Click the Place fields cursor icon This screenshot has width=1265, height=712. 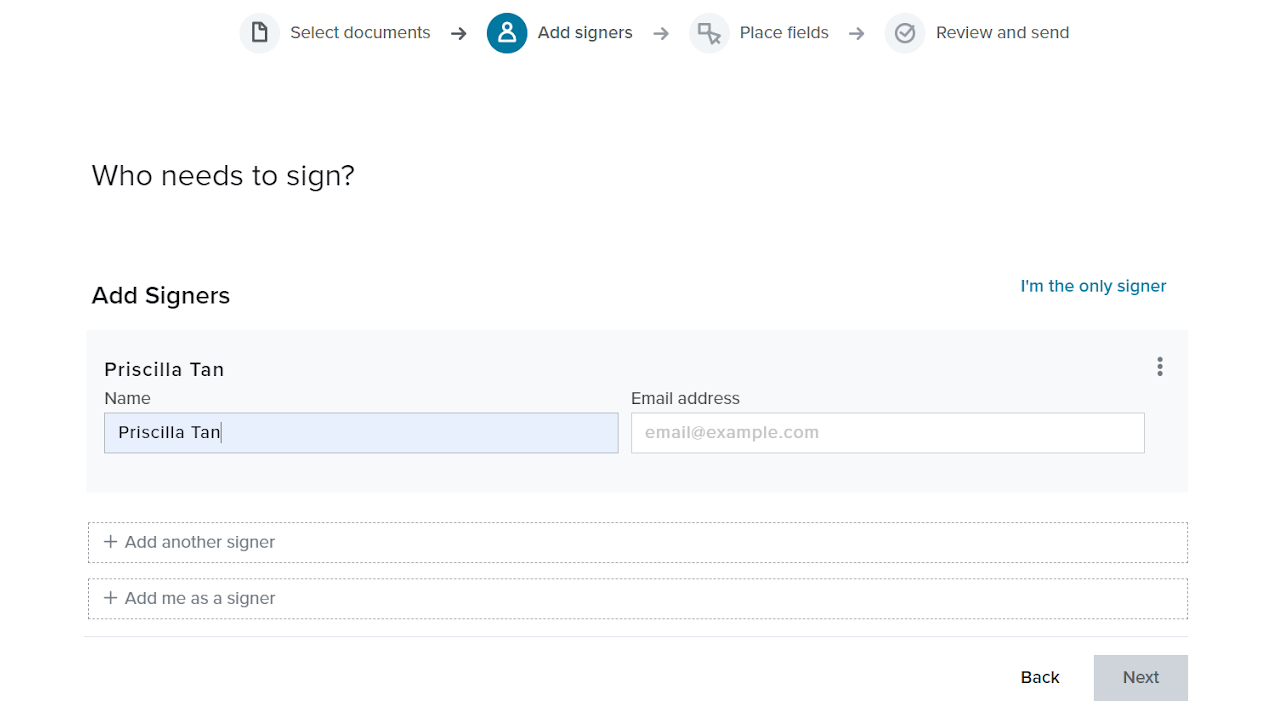click(709, 33)
